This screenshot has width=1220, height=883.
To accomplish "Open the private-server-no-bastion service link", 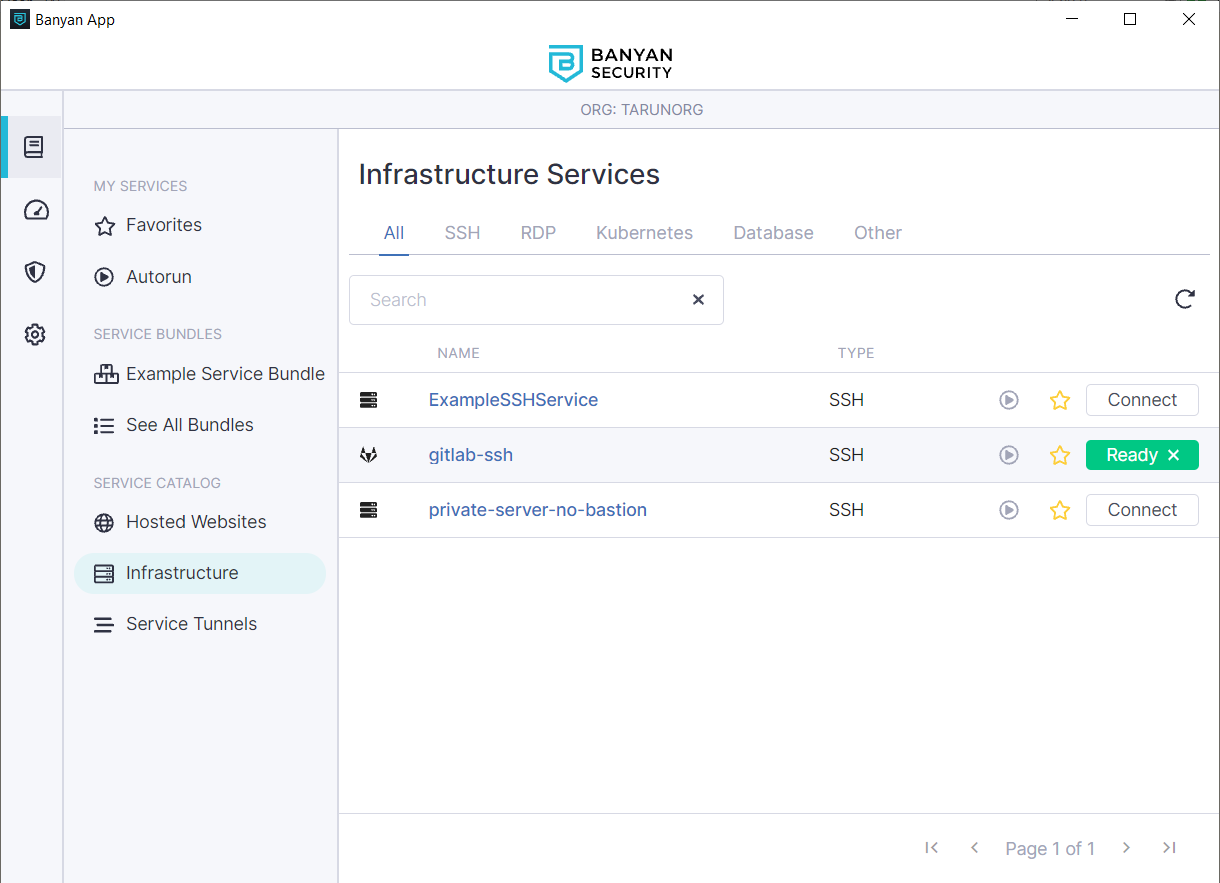I will (x=537, y=510).
